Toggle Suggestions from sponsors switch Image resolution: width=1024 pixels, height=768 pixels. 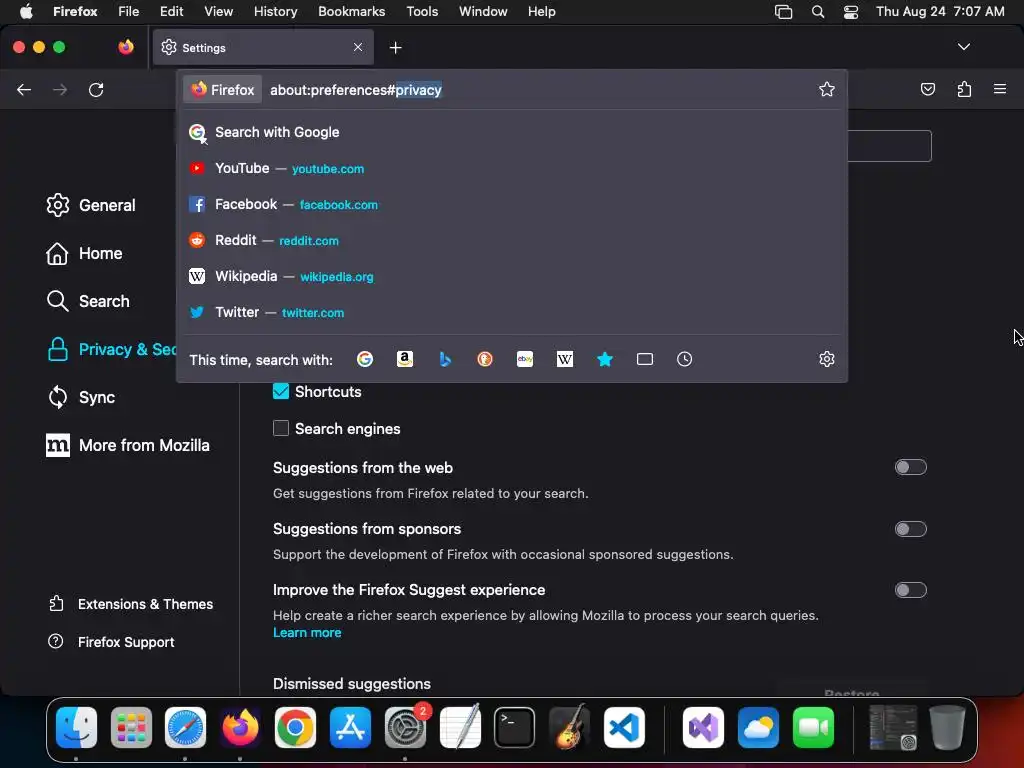tap(910, 529)
